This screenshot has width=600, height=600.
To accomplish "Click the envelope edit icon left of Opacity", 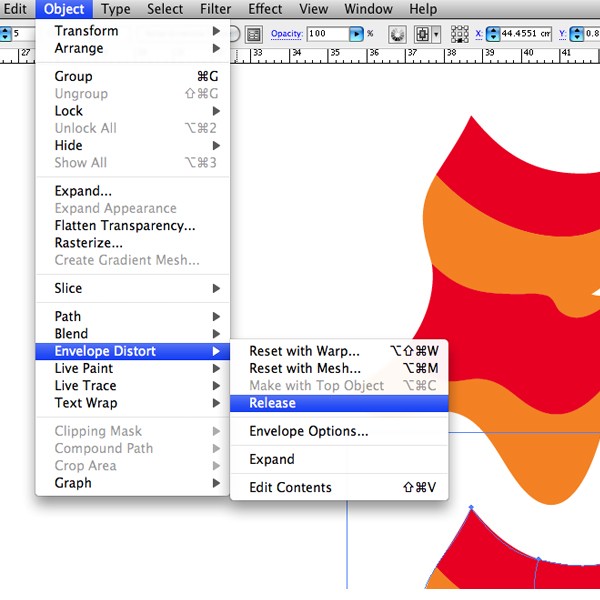I will point(254,35).
